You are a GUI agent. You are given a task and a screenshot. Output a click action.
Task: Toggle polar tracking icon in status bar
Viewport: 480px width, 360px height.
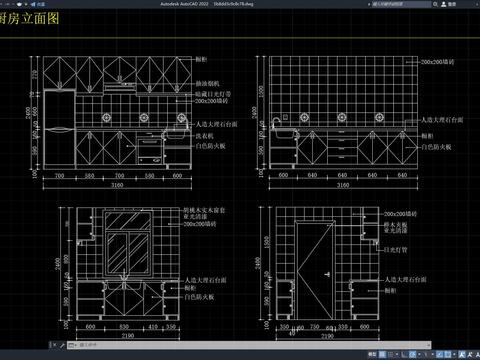click(412, 354)
